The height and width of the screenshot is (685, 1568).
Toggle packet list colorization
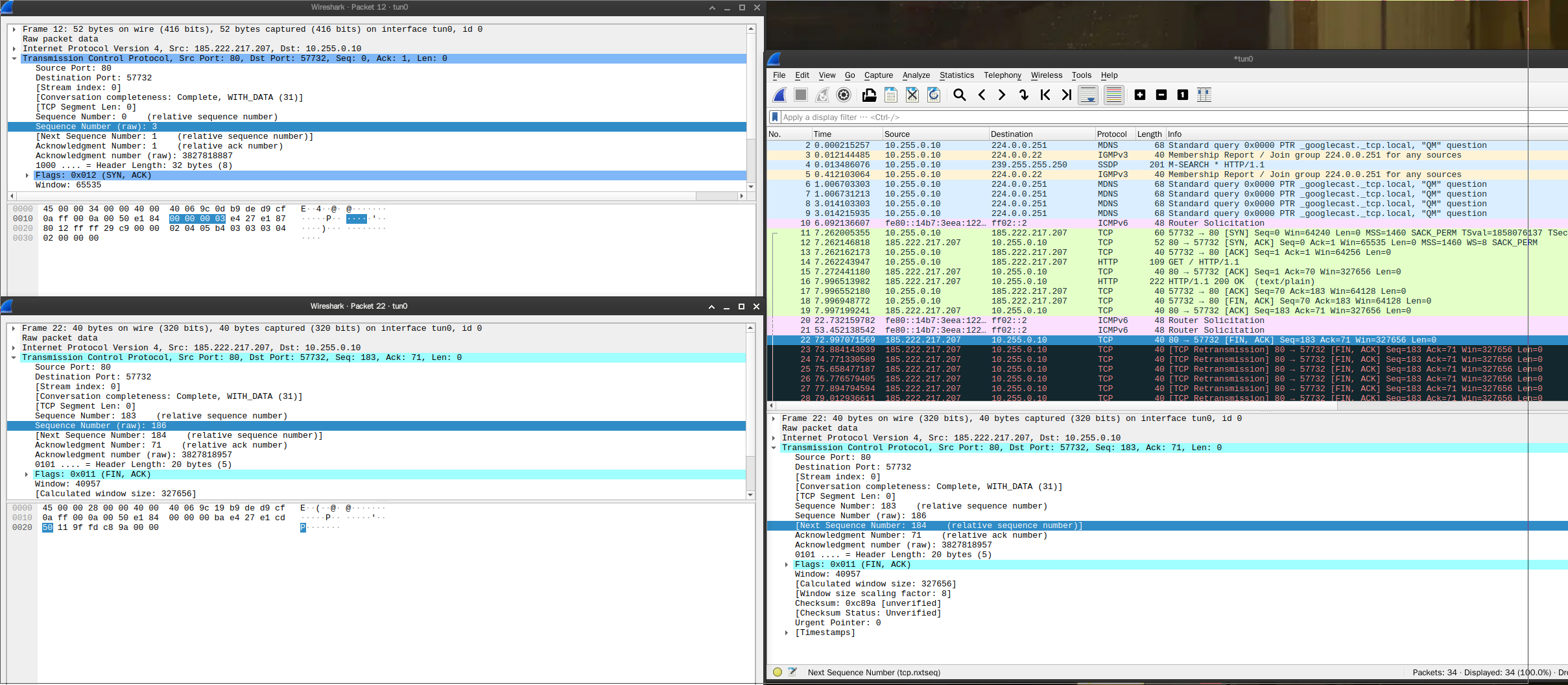coord(1114,95)
